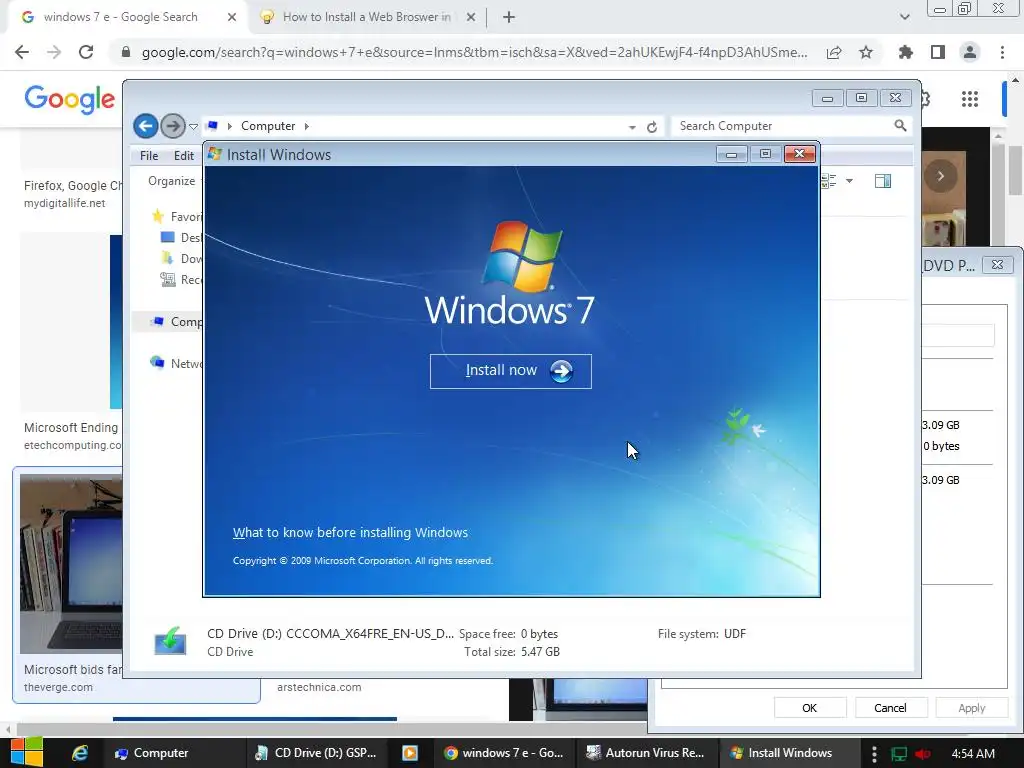Go forward in Chrome
Screen dimensions: 1024x768
(x=54, y=52)
